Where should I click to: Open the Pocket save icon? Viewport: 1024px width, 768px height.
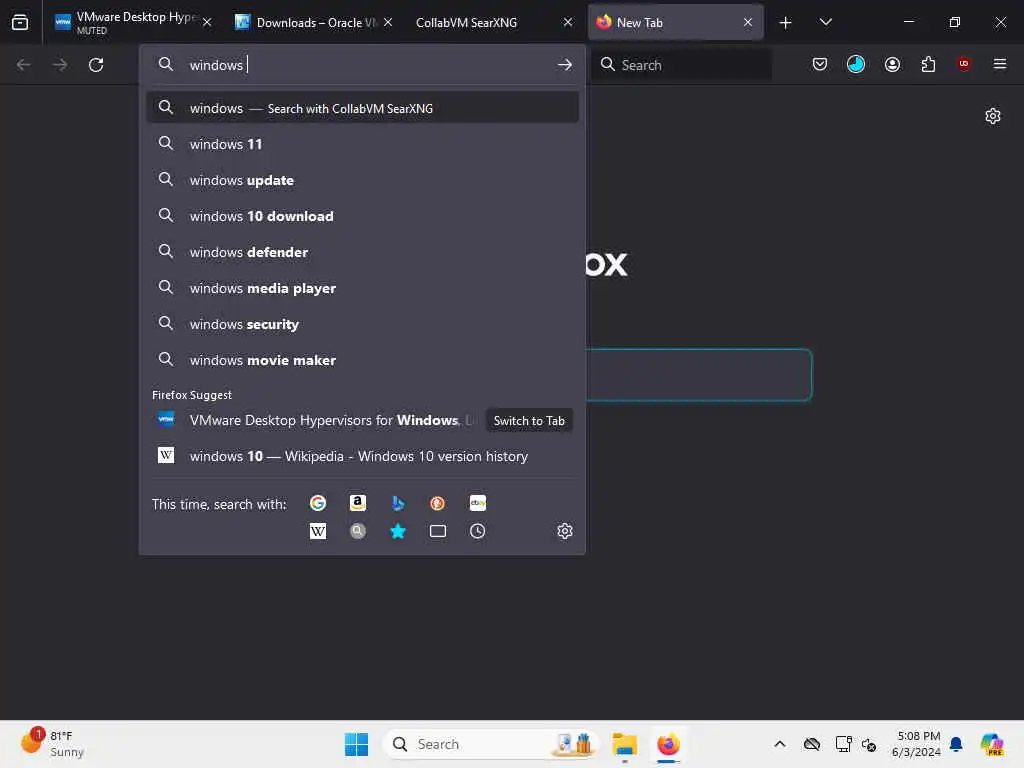coord(820,64)
